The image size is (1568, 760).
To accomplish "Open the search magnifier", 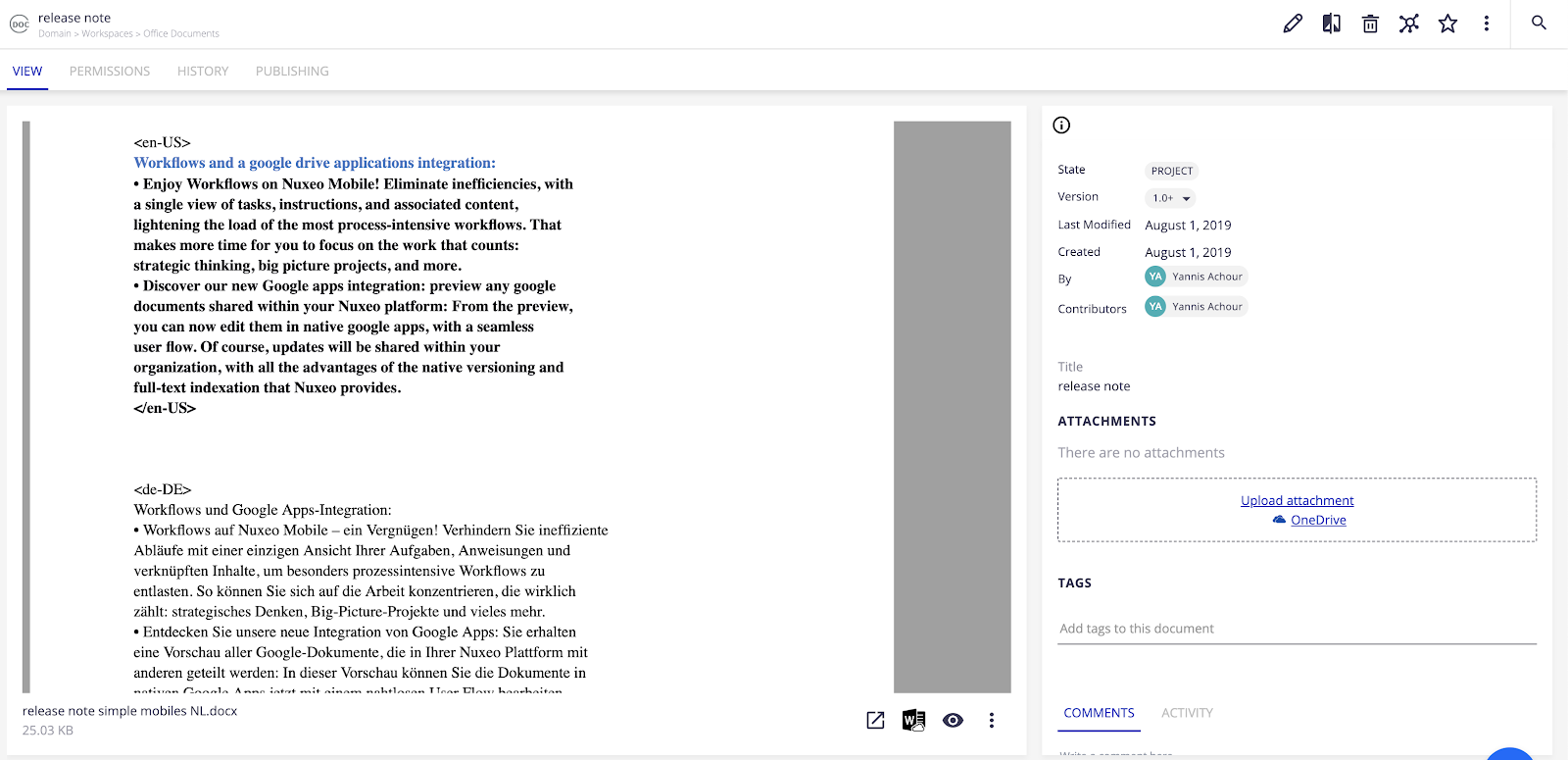I will [x=1539, y=23].
